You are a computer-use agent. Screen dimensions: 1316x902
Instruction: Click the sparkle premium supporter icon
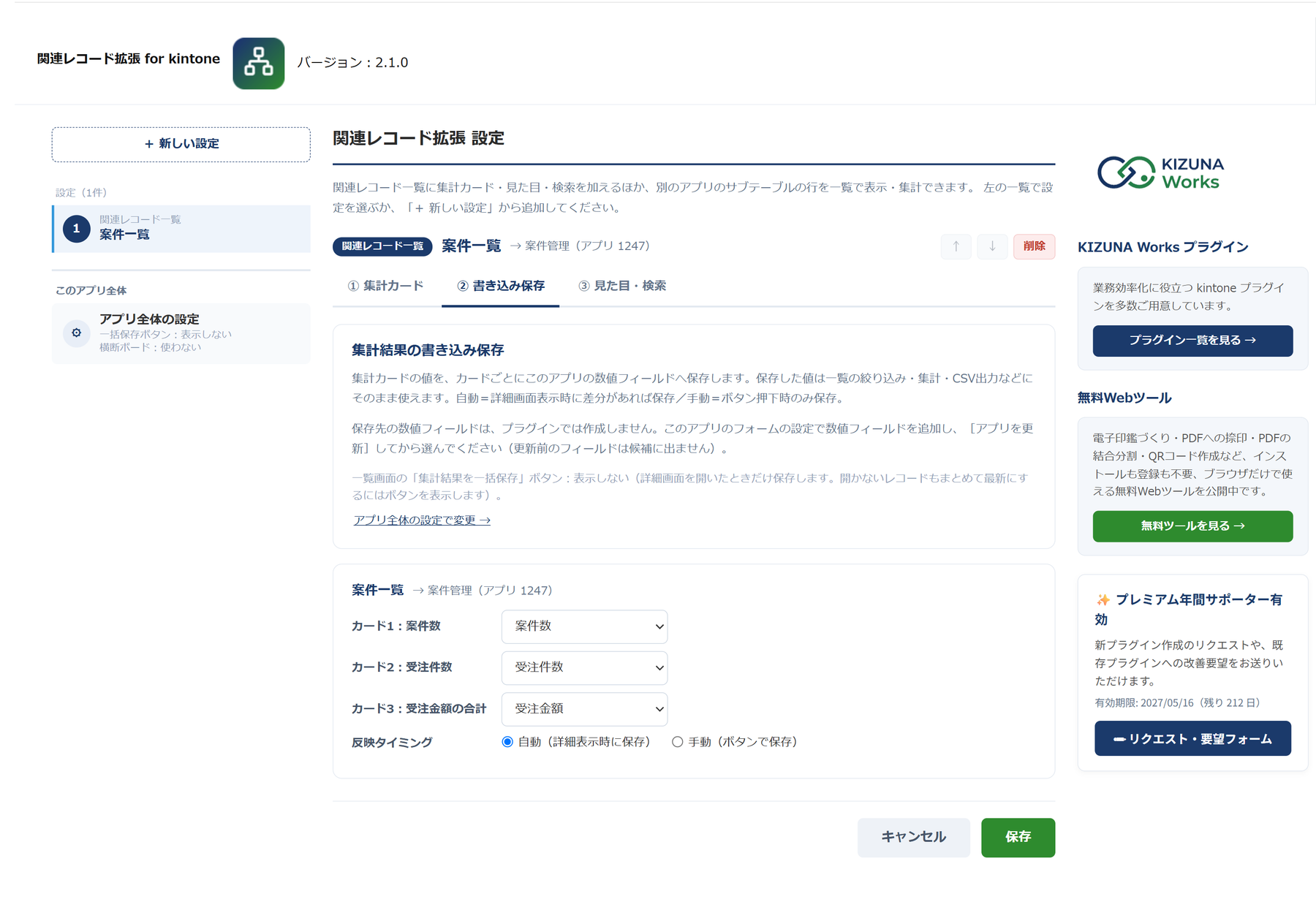(1103, 600)
